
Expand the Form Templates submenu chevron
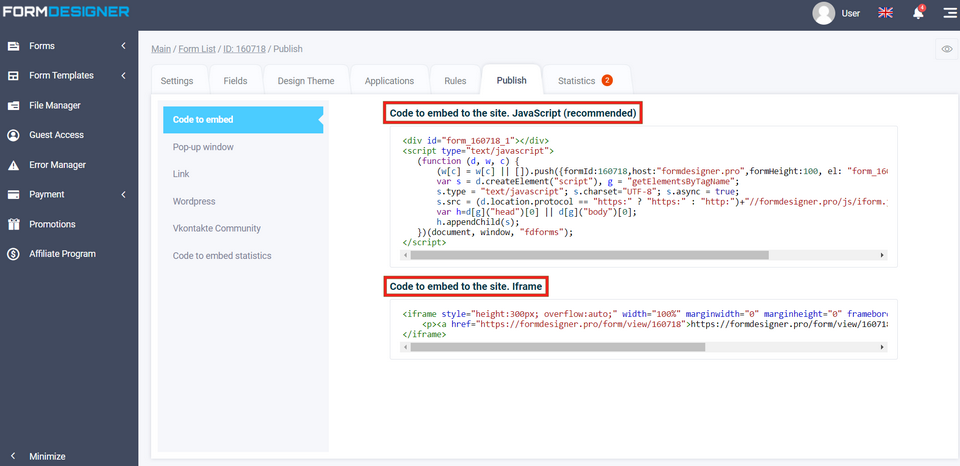pyautogui.click(x=123, y=76)
